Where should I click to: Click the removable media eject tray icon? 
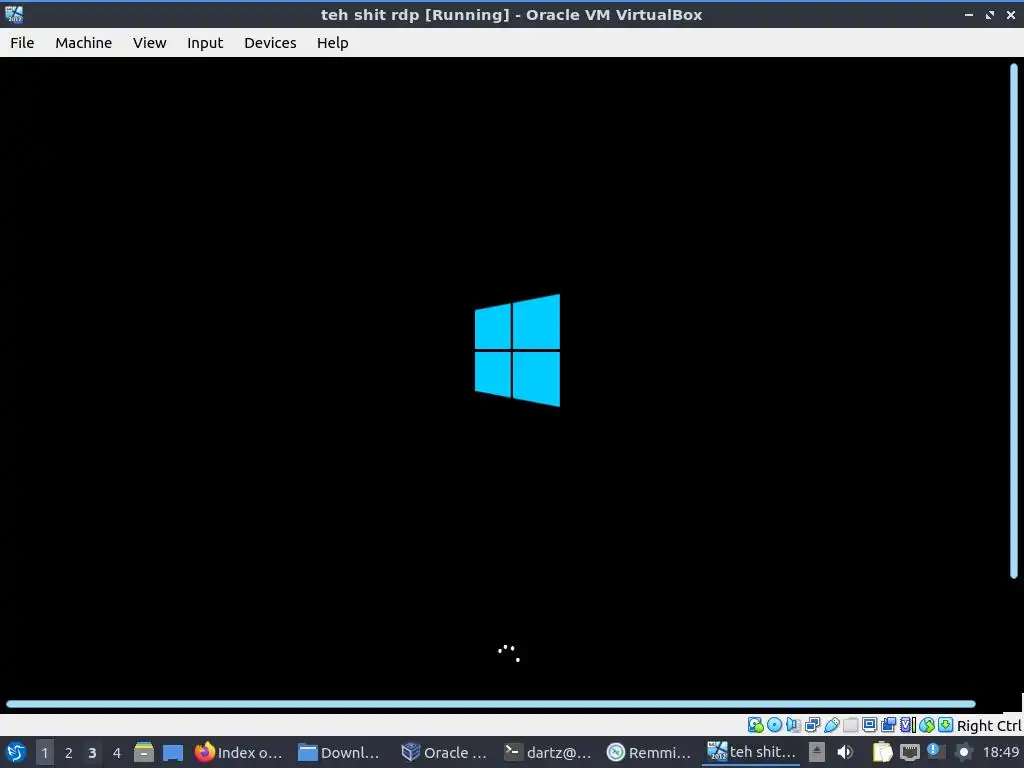click(x=816, y=752)
